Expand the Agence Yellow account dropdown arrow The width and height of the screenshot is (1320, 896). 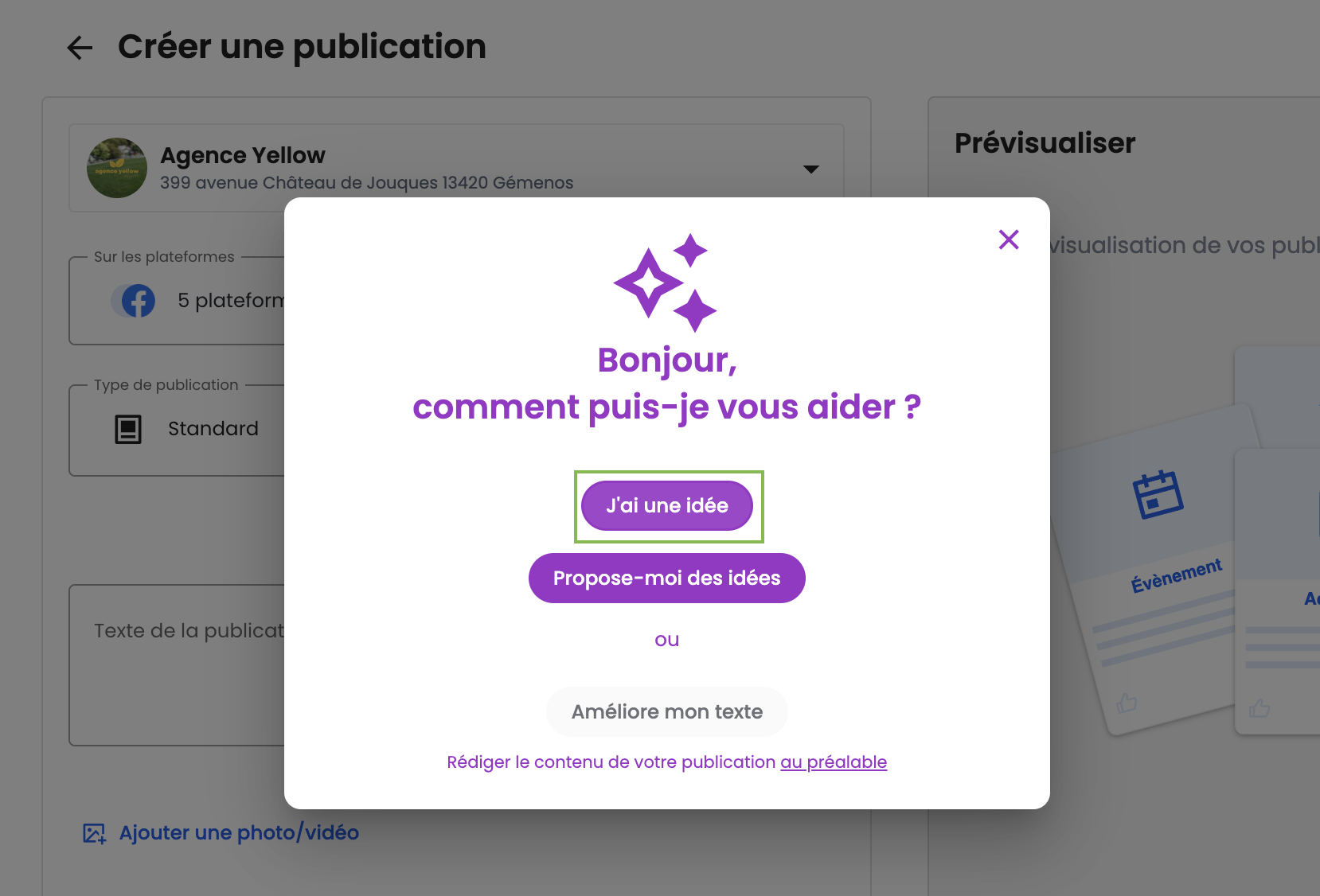coord(810,169)
